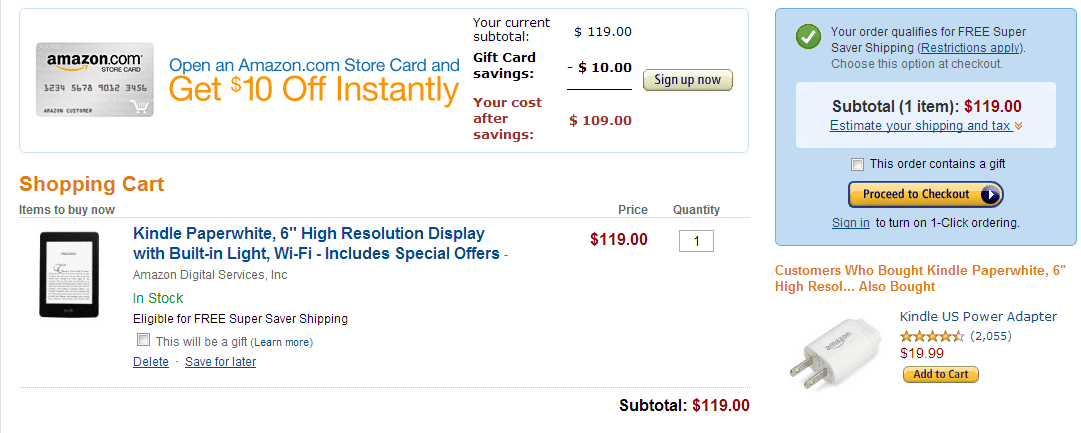Open the Kindle US Power Adapter link
This screenshot has width=1081, height=433.
[977, 316]
